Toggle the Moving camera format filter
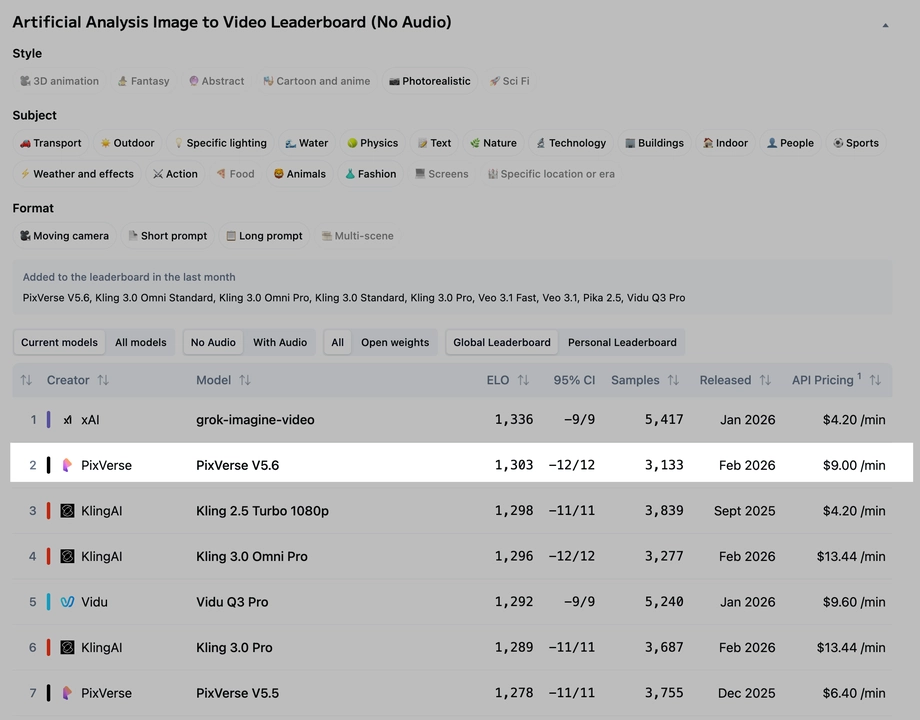Viewport: 920px width, 720px height. [64, 236]
